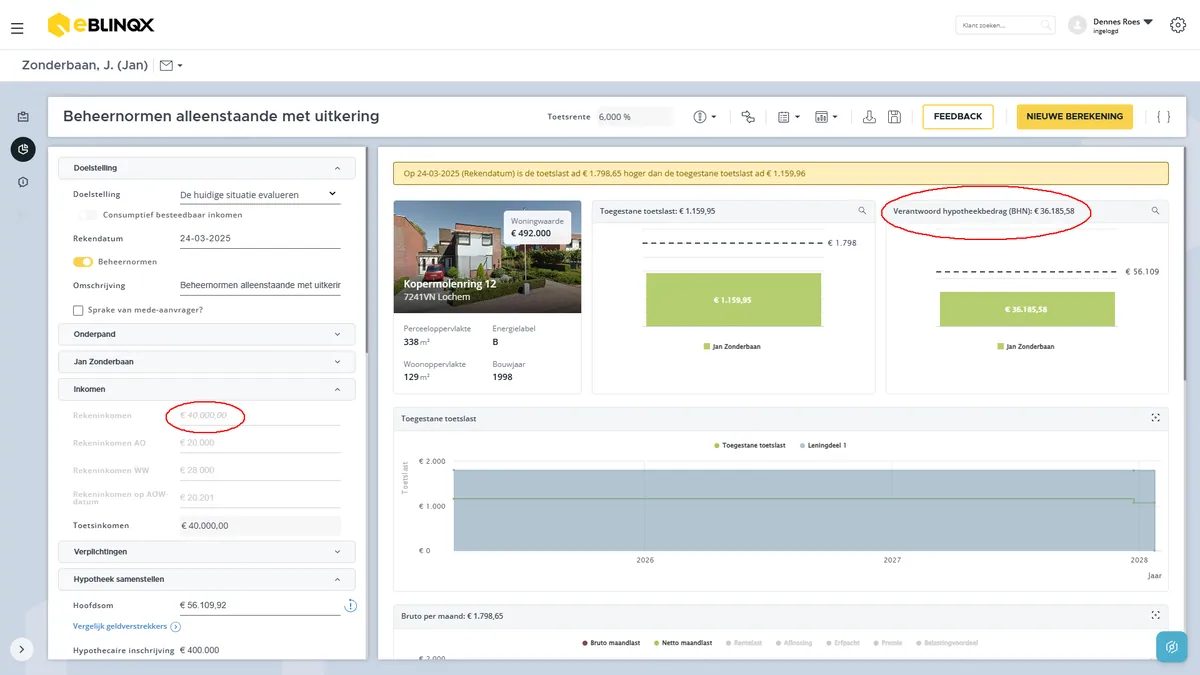Click the FEEDBACK button

pyautogui.click(x=958, y=117)
